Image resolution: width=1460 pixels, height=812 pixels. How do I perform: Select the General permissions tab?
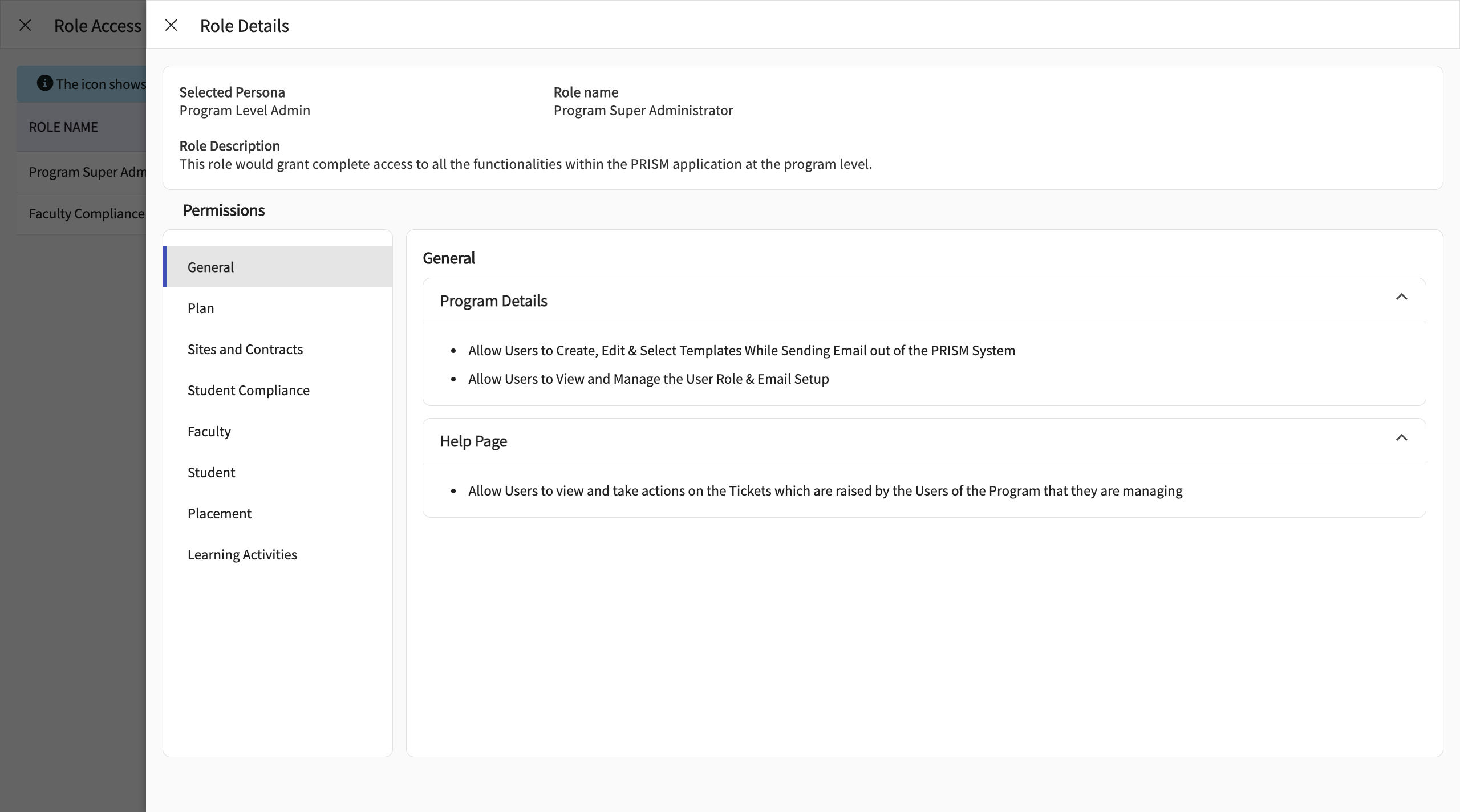pos(278,267)
